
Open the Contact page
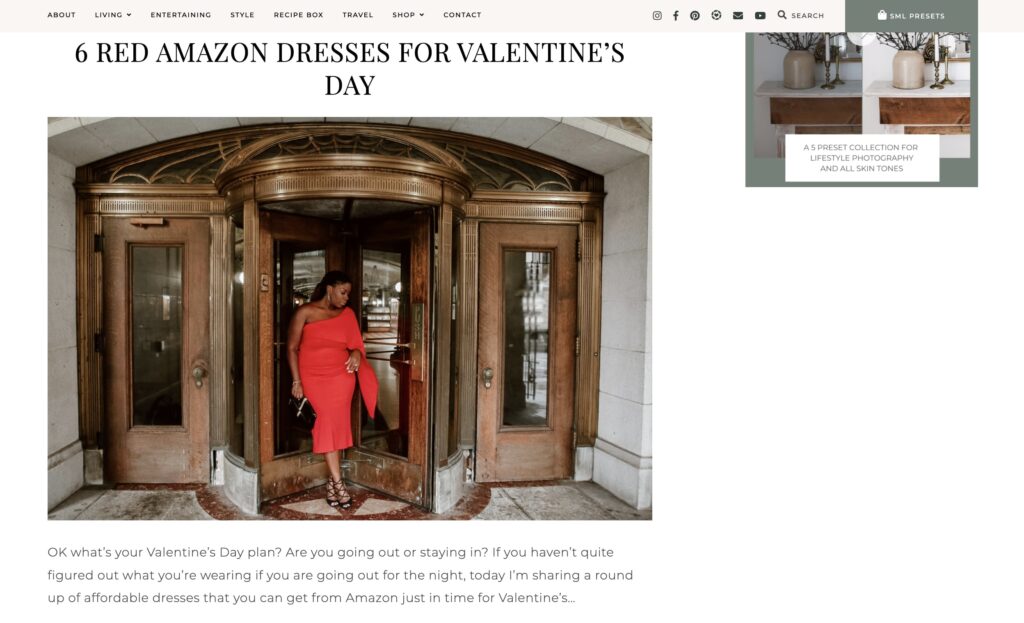pos(462,15)
